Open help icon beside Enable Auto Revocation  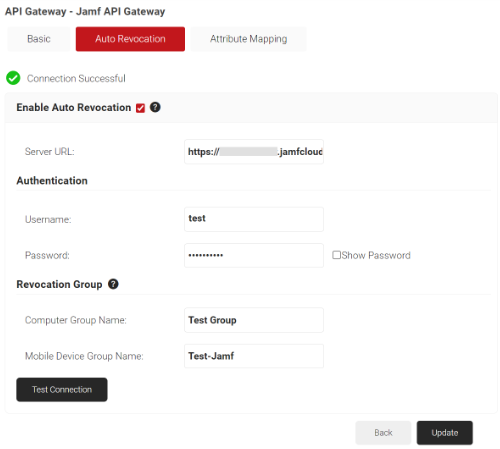[x=155, y=107]
